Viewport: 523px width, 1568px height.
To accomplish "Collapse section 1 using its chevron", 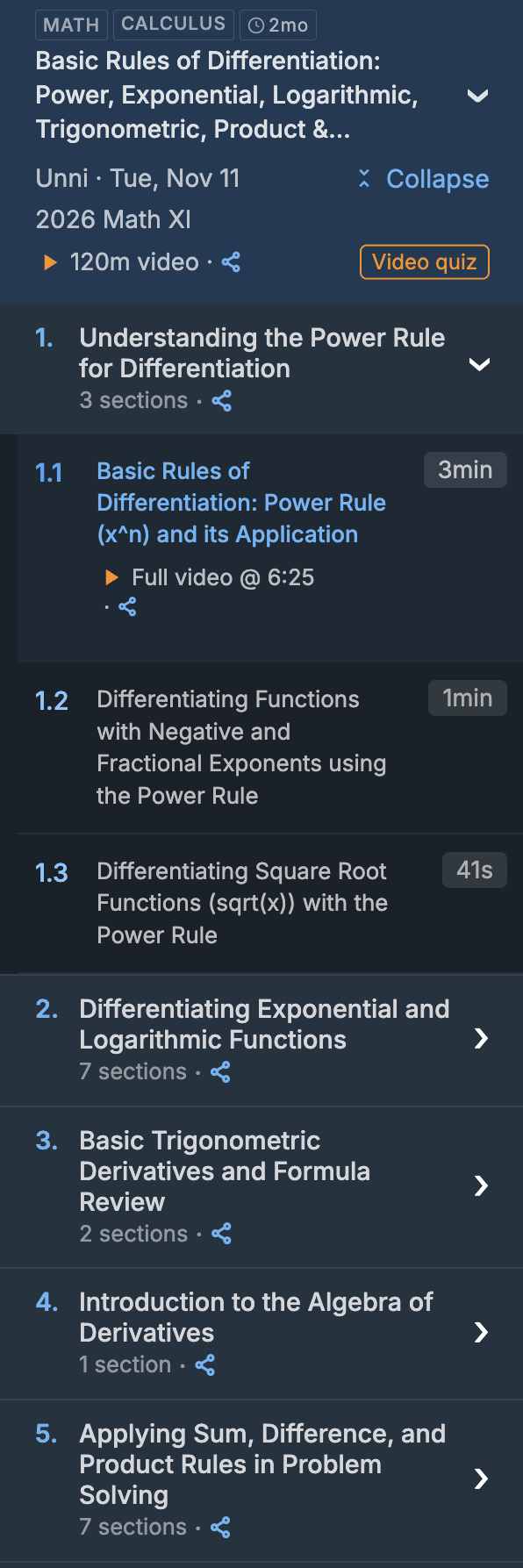I will click(481, 363).
